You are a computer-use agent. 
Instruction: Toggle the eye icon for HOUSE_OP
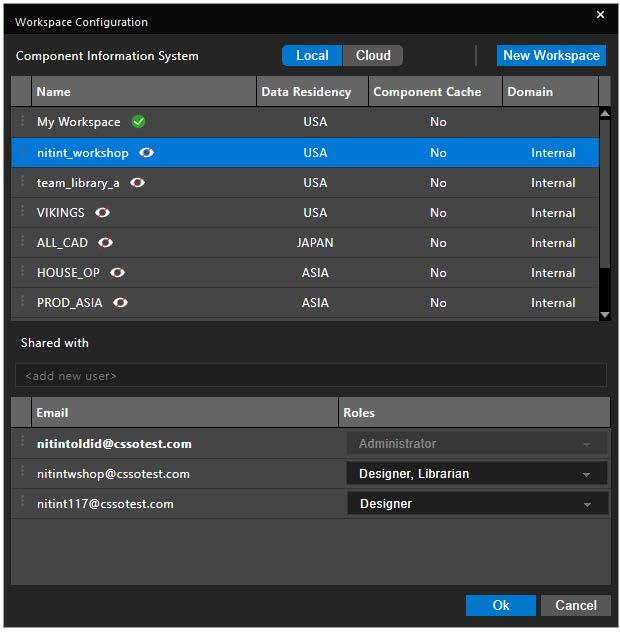click(117, 273)
